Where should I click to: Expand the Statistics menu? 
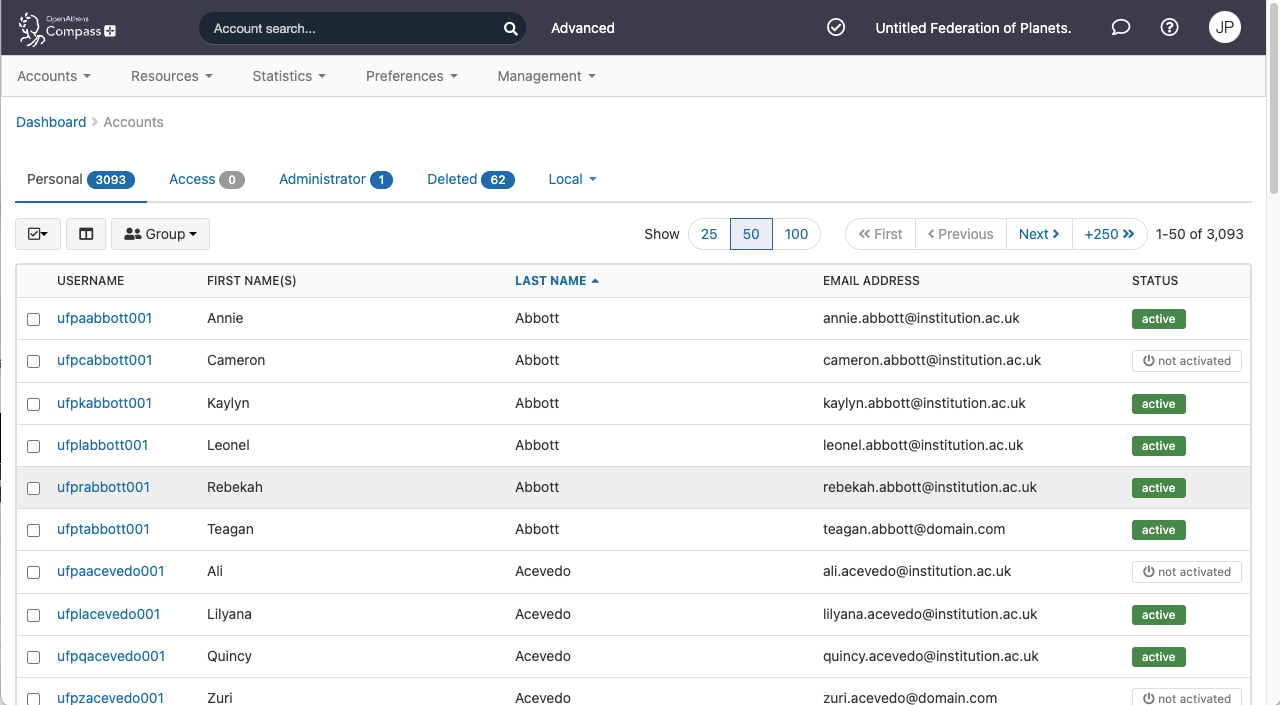click(288, 76)
